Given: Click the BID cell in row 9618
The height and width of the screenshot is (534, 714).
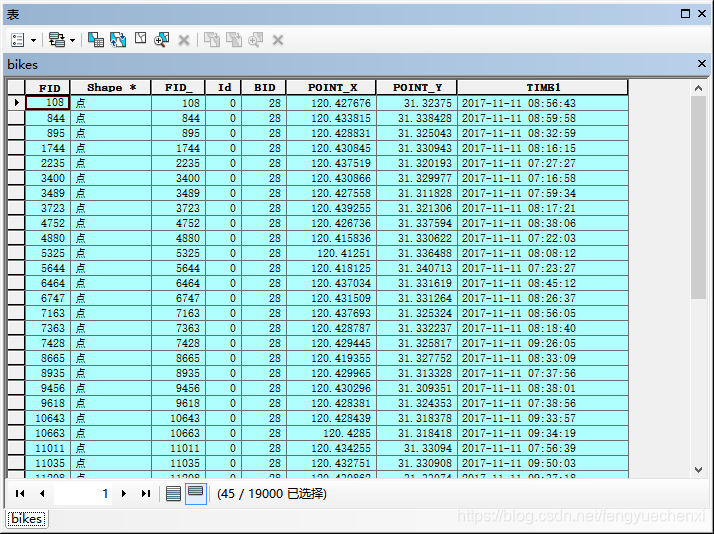Looking at the screenshot, I should [264, 404].
